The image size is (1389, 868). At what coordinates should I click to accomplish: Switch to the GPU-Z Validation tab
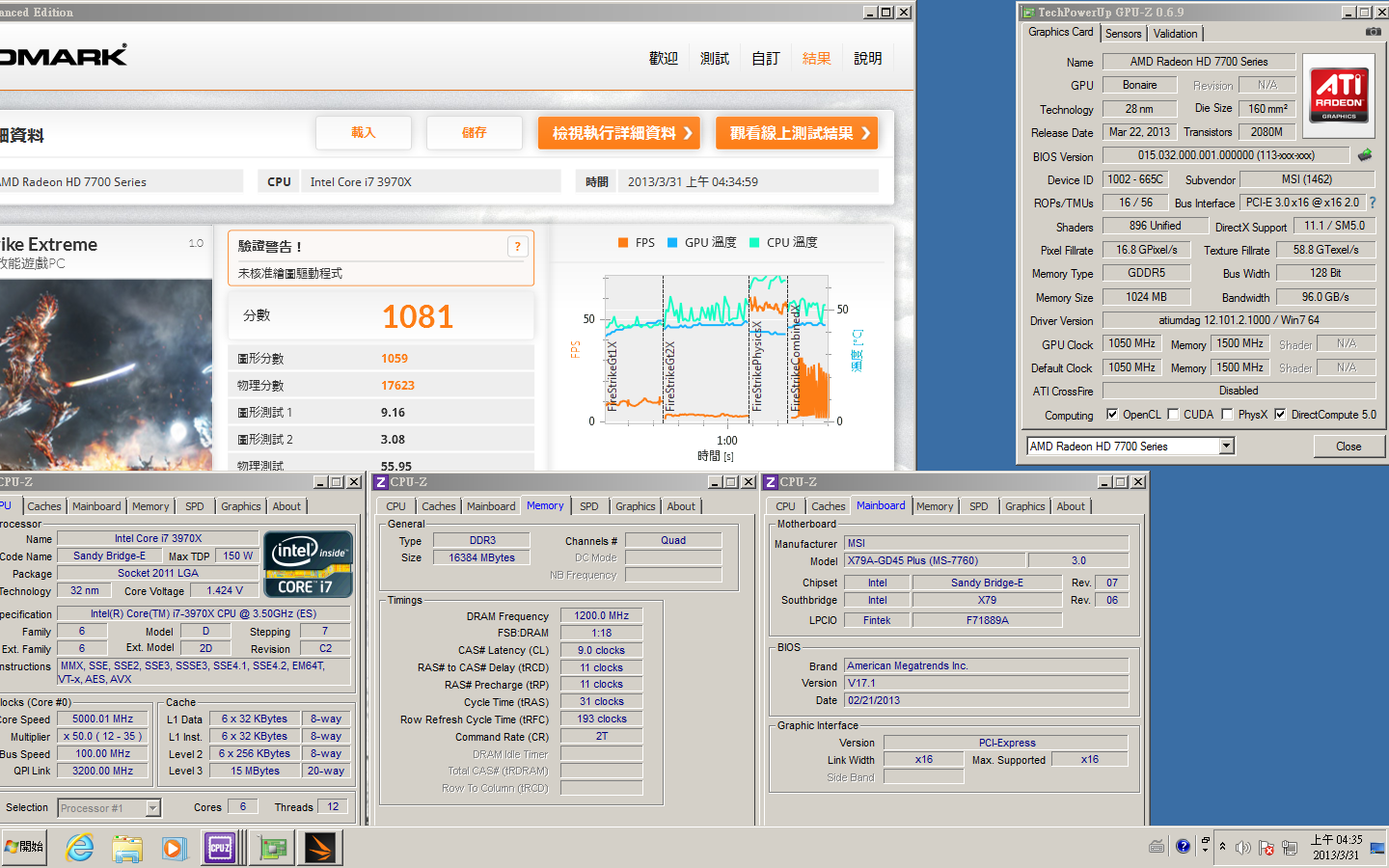[x=1175, y=34]
